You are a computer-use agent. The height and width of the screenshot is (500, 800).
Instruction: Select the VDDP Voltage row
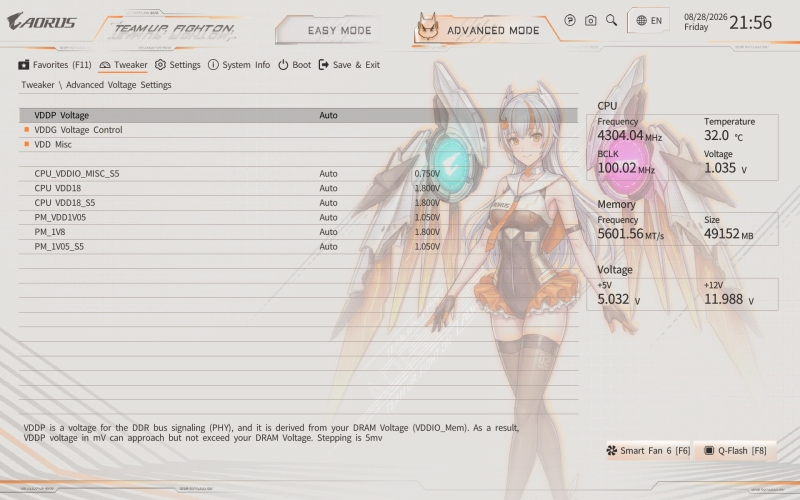point(298,115)
